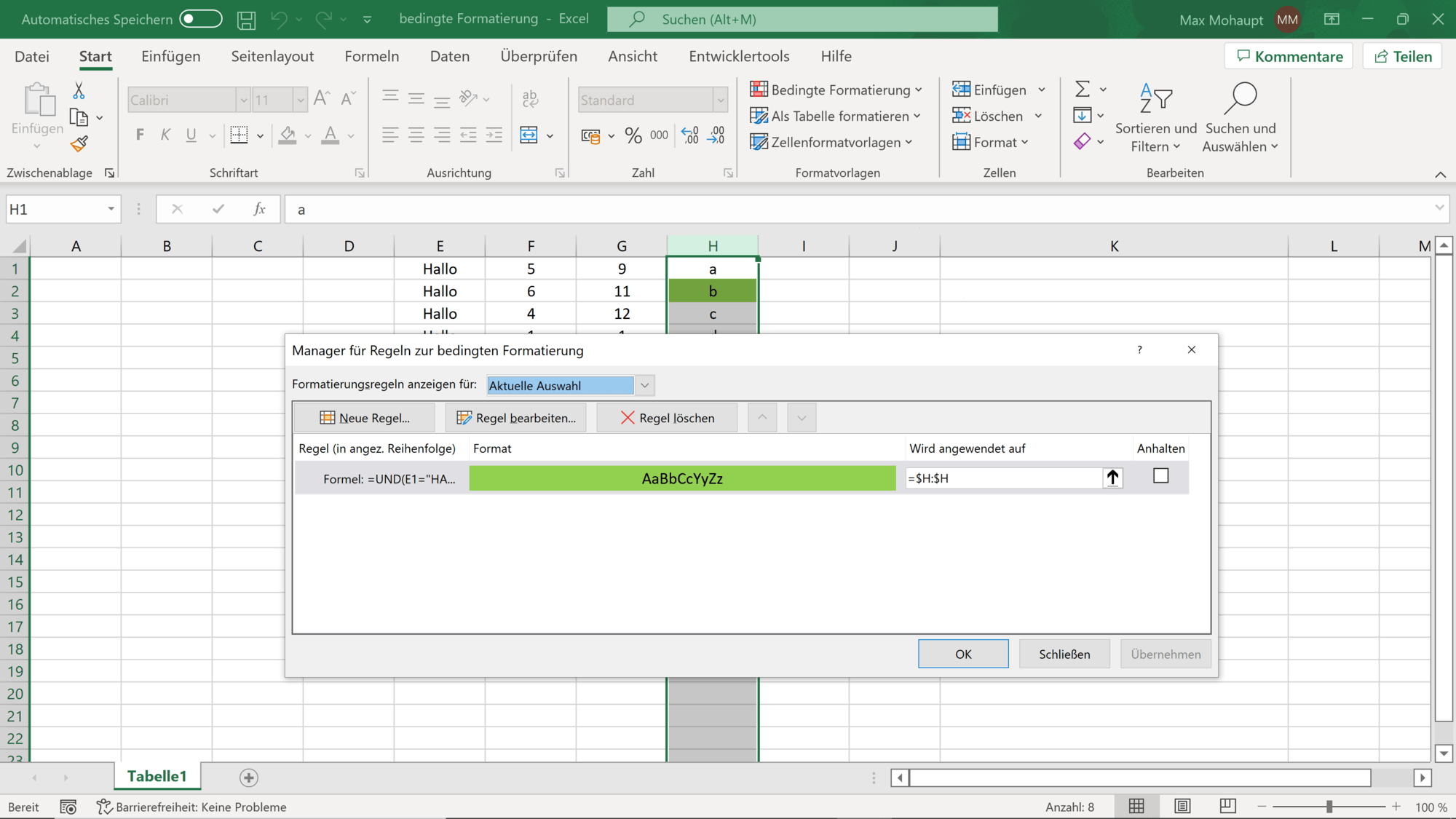
Task: Click the percent style icon
Action: pyautogui.click(x=633, y=135)
